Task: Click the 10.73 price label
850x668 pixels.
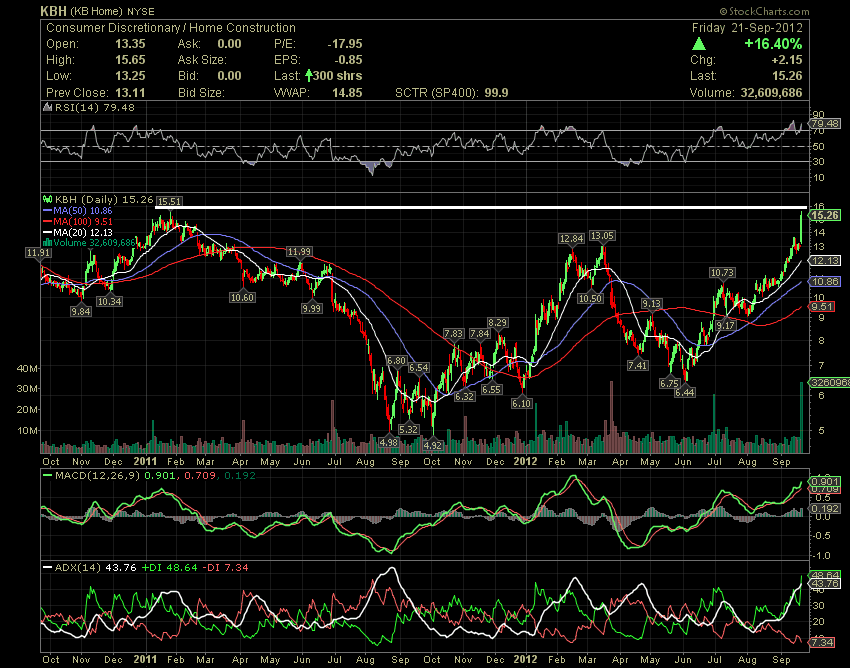Action: [x=722, y=273]
